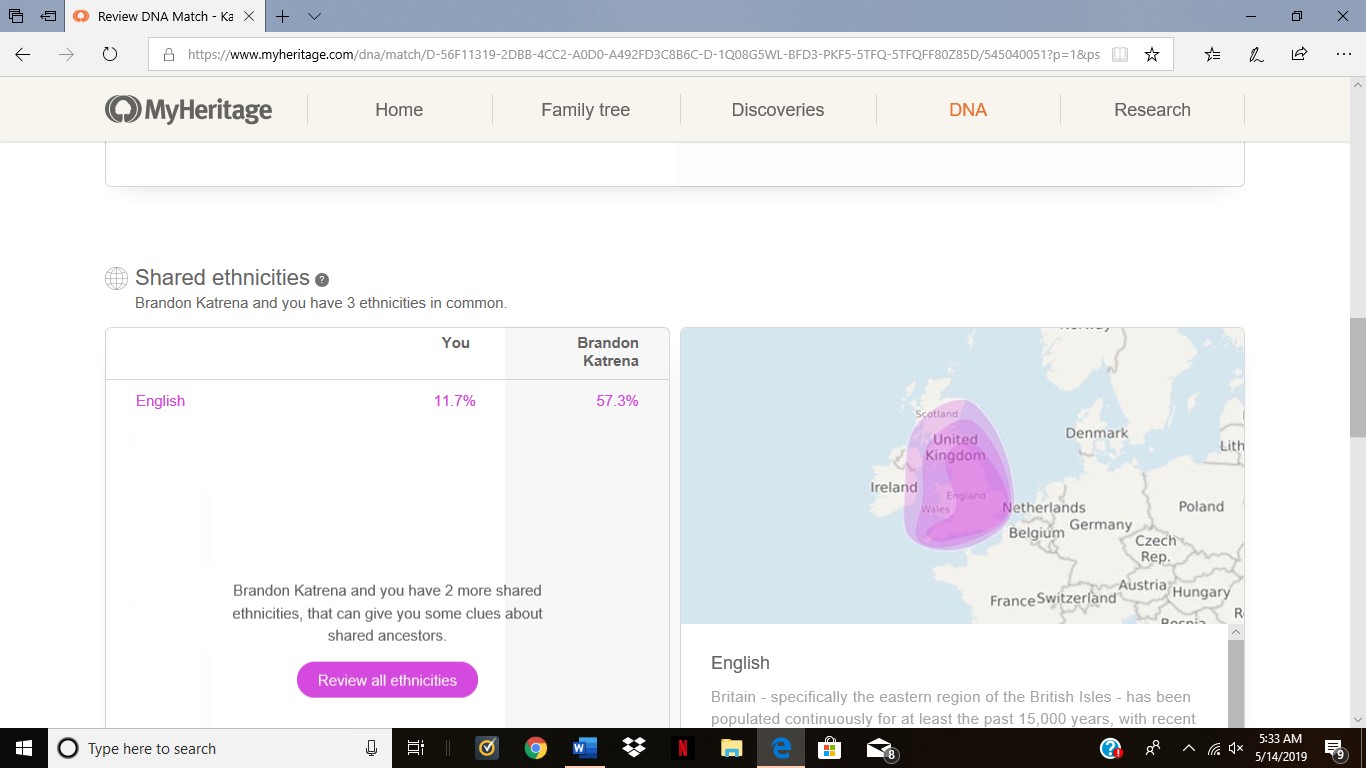1366x768 pixels.
Task: Open Dropbox from the taskbar
Action: click(x=634, y=748)
